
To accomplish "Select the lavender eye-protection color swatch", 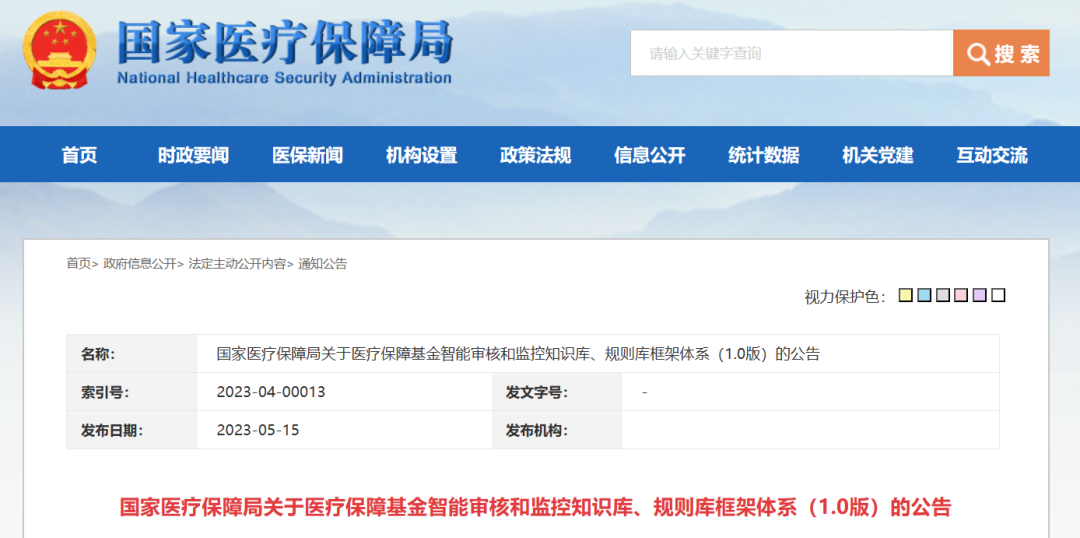I will [980, 296].
